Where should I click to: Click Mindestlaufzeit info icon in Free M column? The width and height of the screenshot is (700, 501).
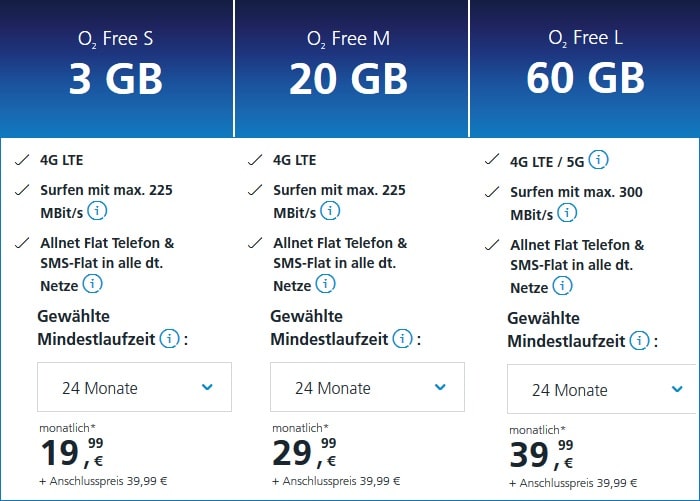pos(402,338)
